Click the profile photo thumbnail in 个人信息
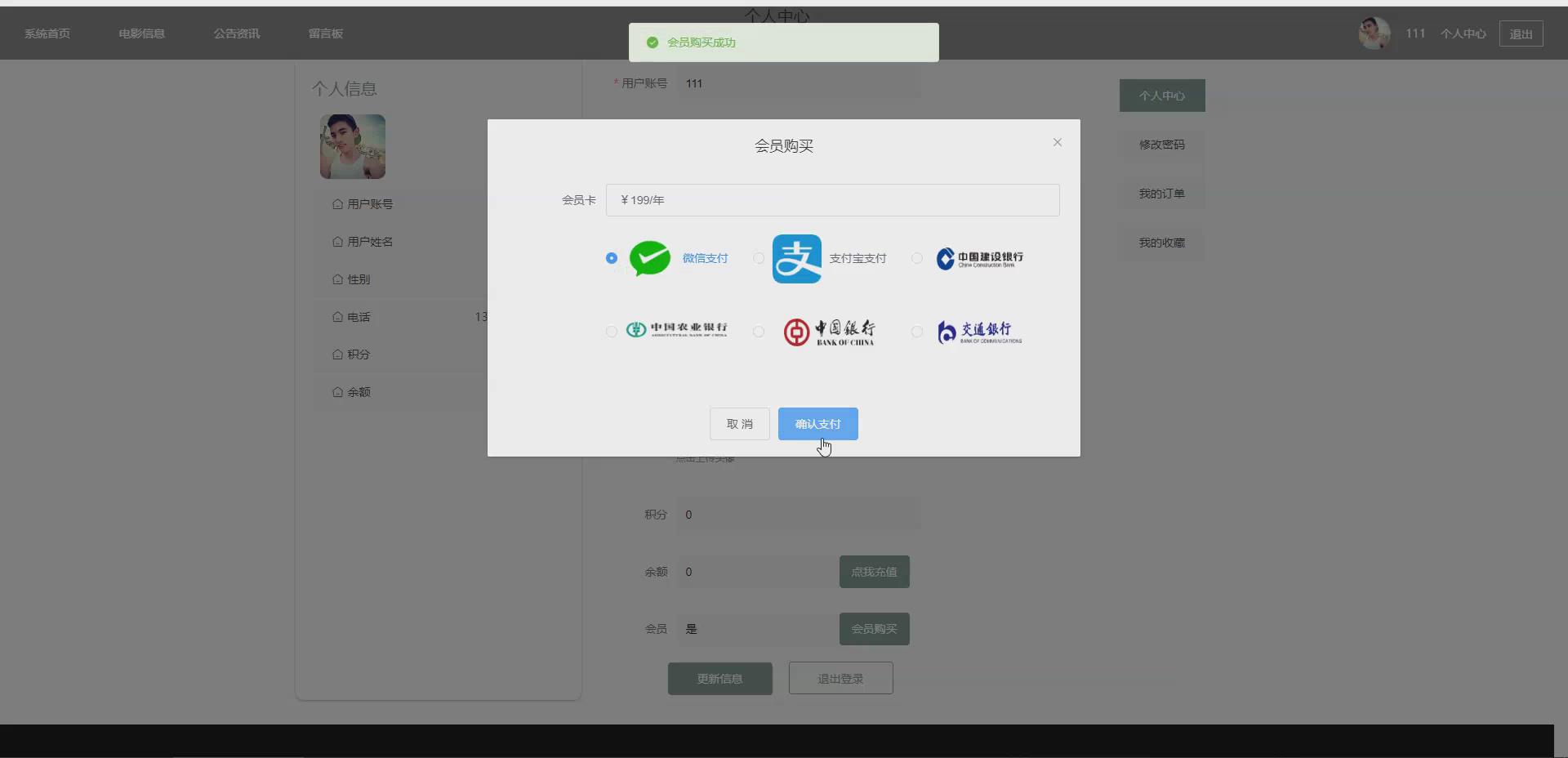1568x758 pixels. point(352,146)
